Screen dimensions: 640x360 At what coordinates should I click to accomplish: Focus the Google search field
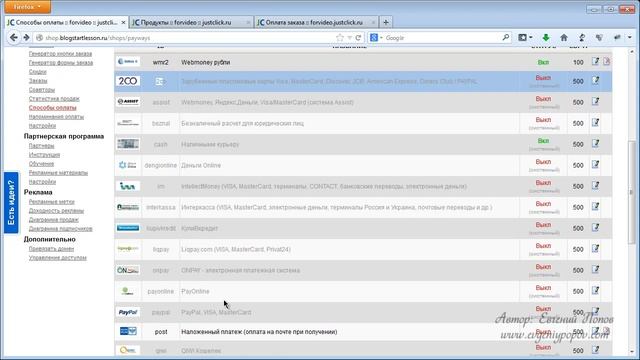point(442,38)
